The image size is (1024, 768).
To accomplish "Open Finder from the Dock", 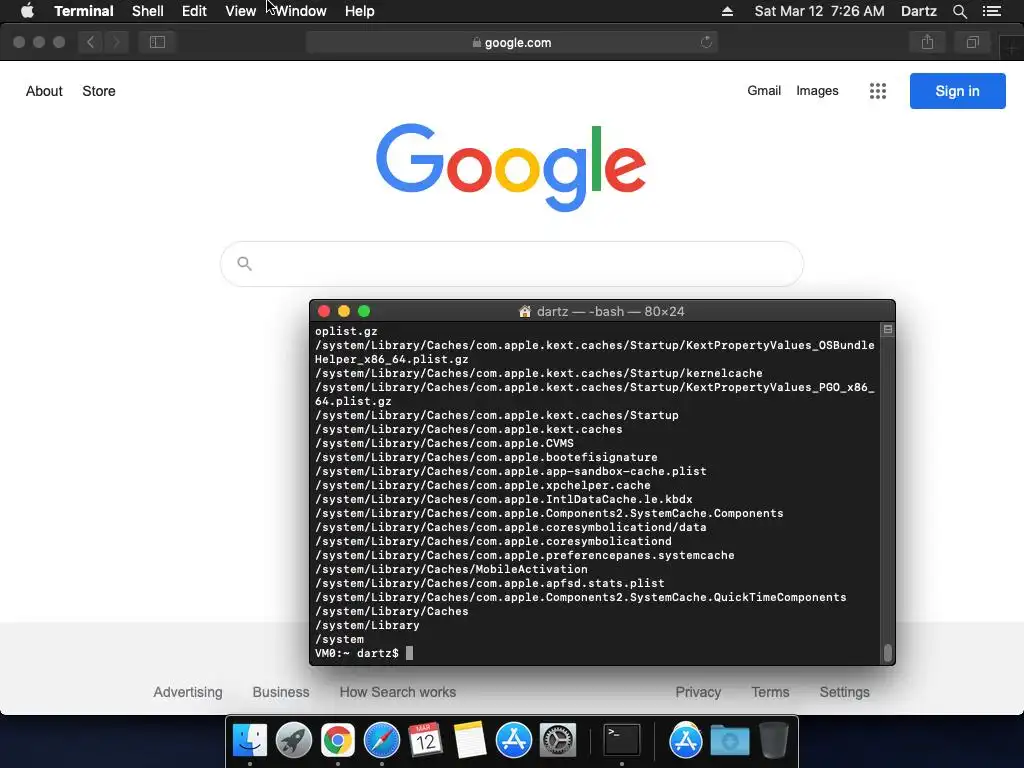I will pyautogui.click(x=250, y=741).
